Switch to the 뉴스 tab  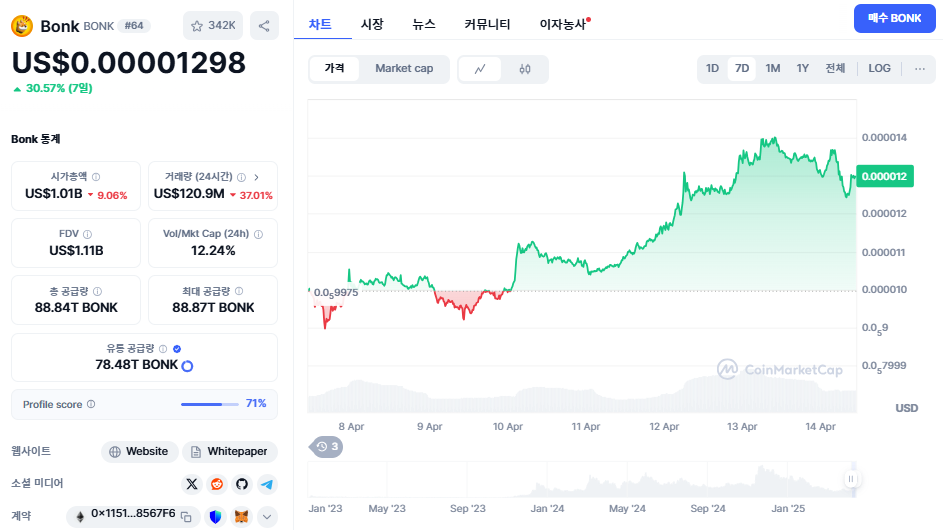[424, 24]
